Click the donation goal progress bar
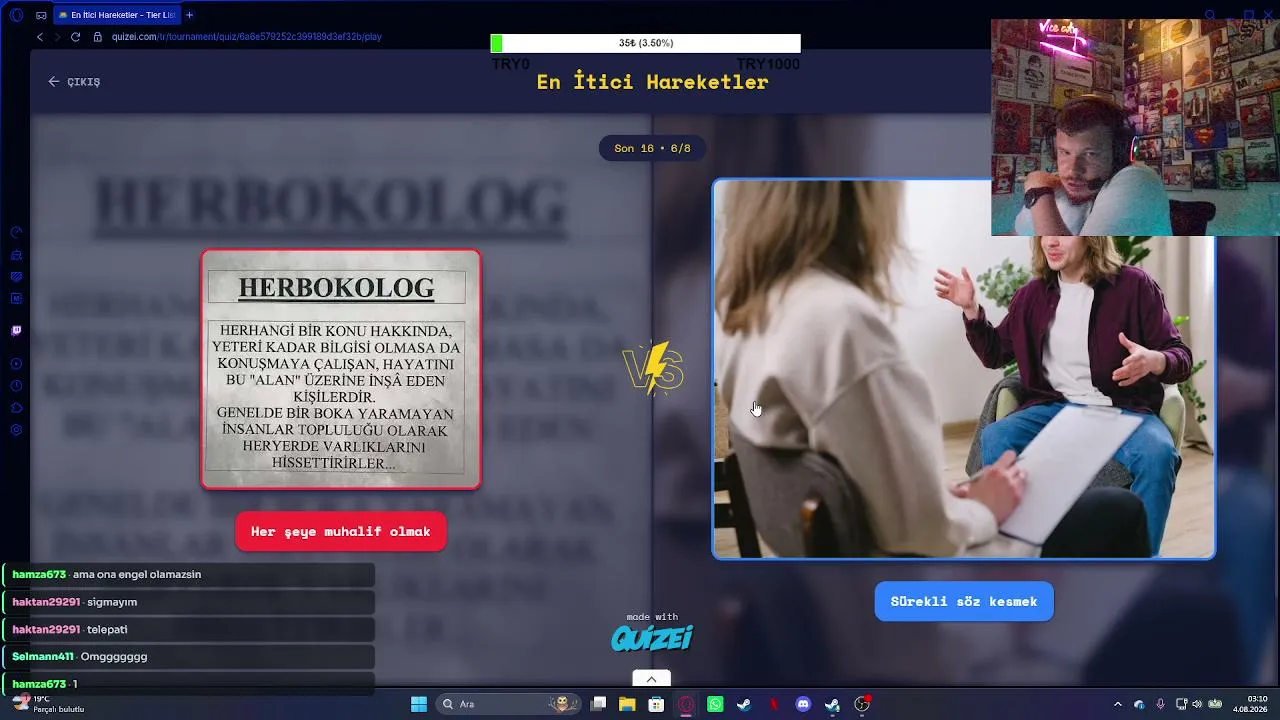Screen dimensions: 1280x720 (645, 43)
